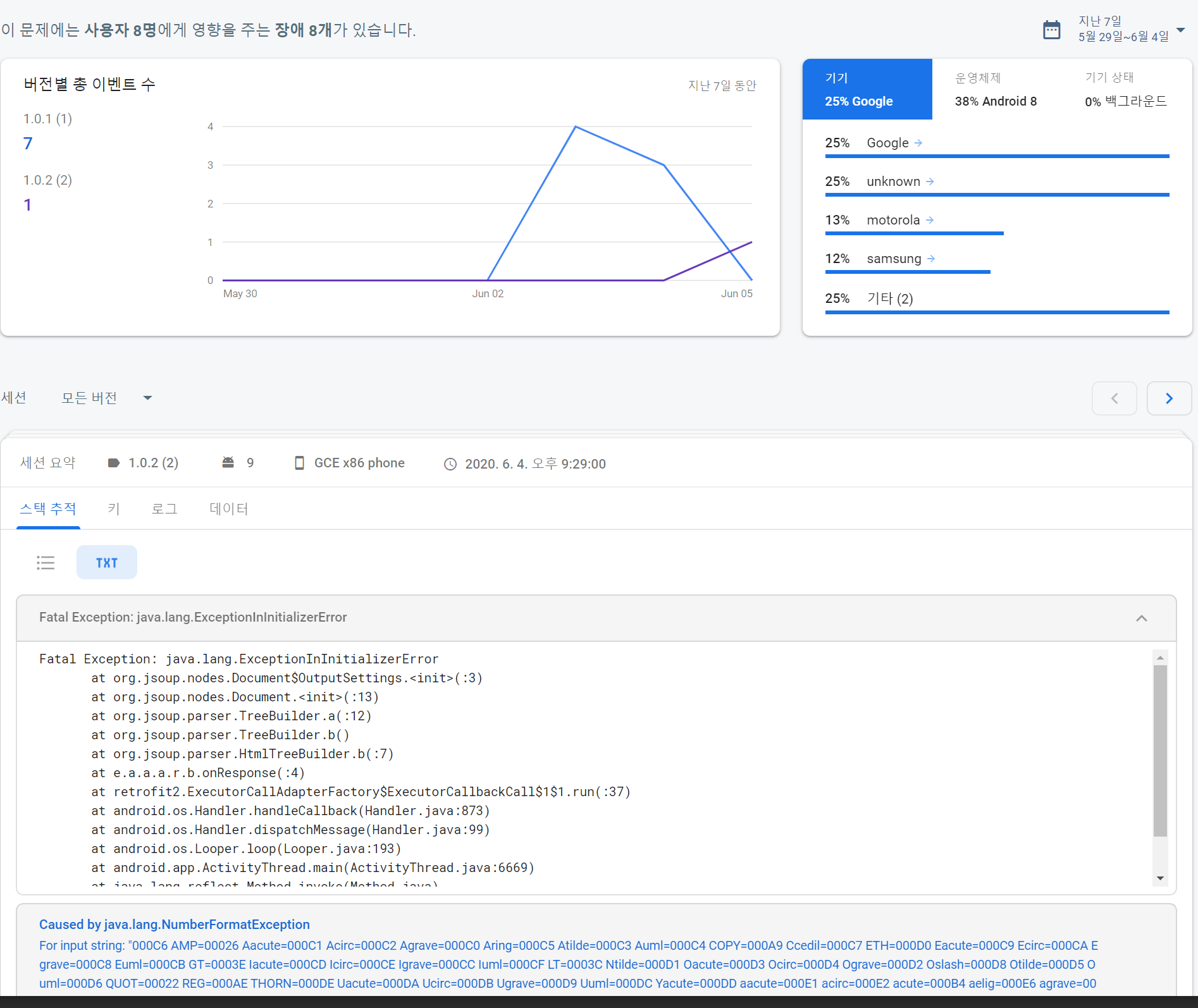Click the Caused by java.lang.NumberFormatException heading
Image resolution: width=1198 pixels, height=1008 pixels.
tap(175, 925)
